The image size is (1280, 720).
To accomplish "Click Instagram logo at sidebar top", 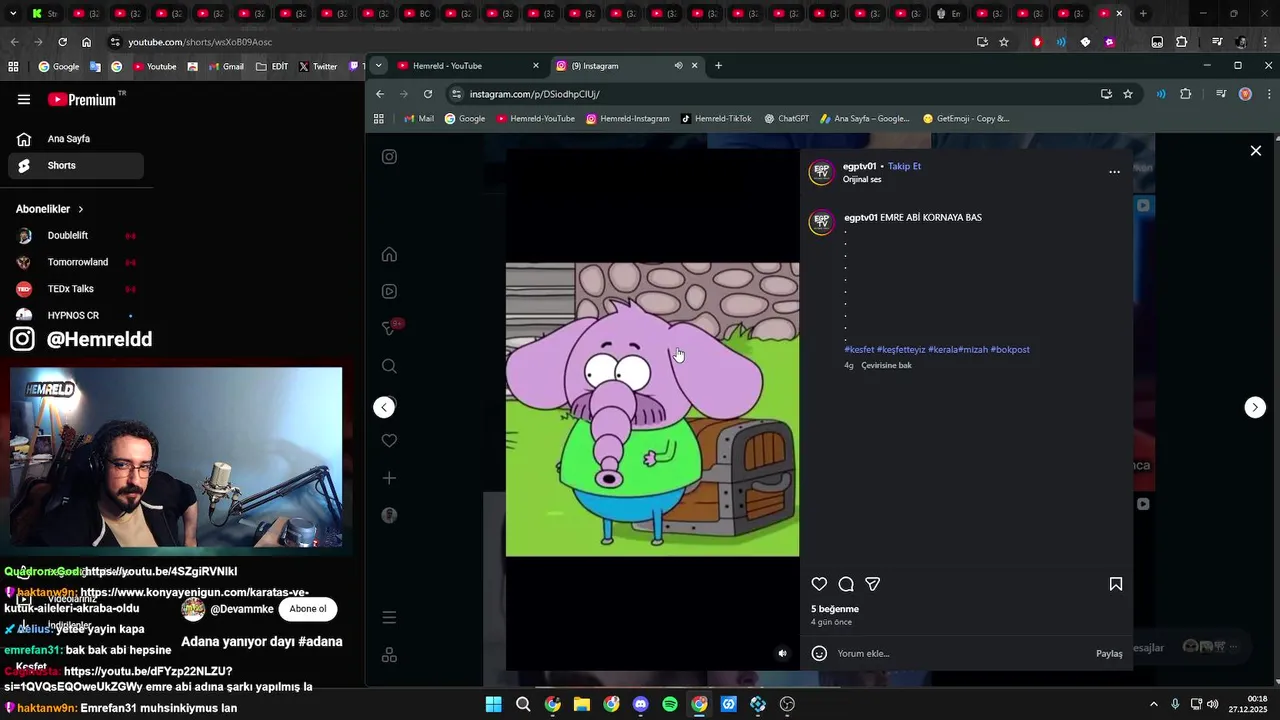I will click(389, 157).
